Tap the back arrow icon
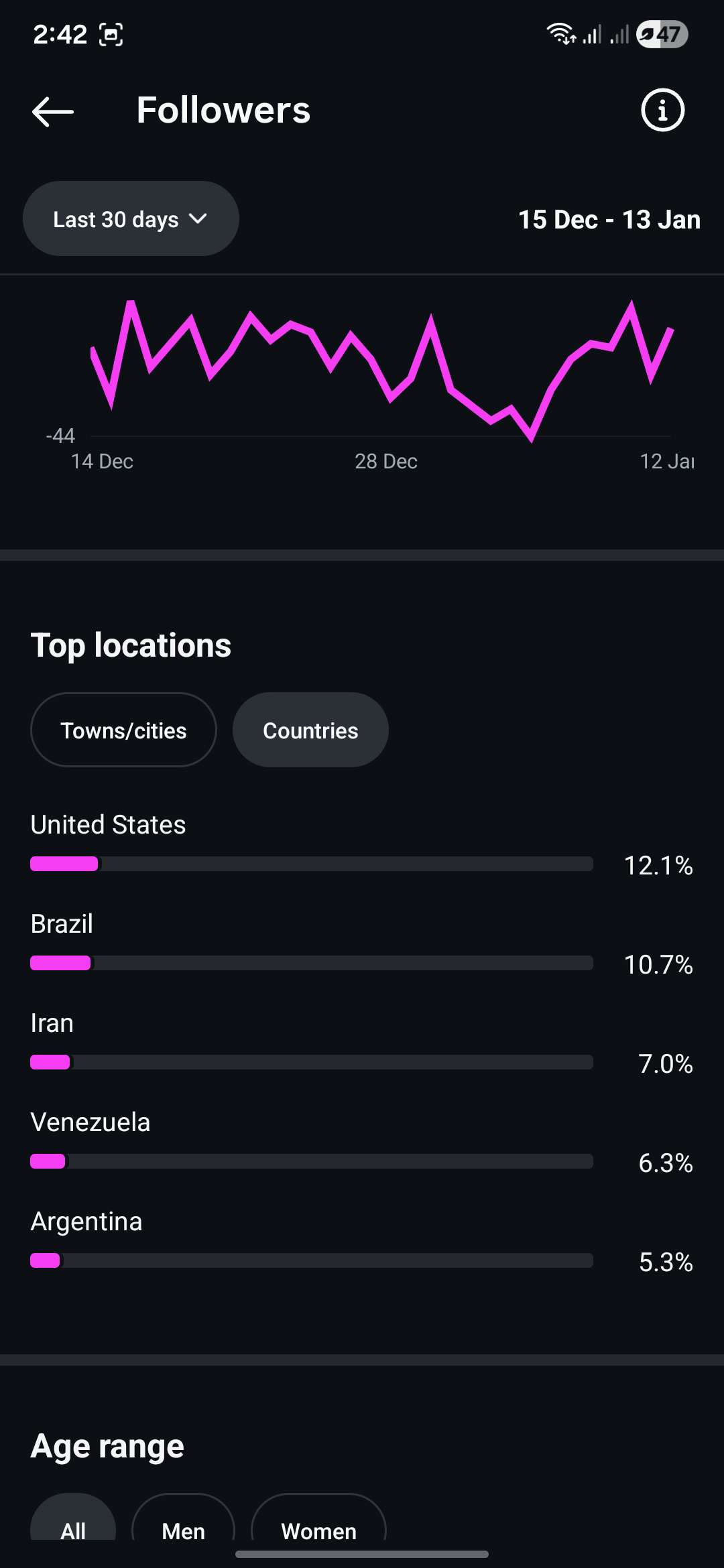Image resolution: width=724 pixels, height=1568 pixels. coord(53,111)
